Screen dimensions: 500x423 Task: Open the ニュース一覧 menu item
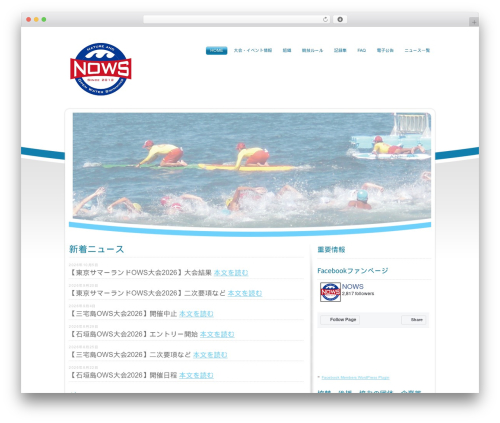(x=417, y=50)
